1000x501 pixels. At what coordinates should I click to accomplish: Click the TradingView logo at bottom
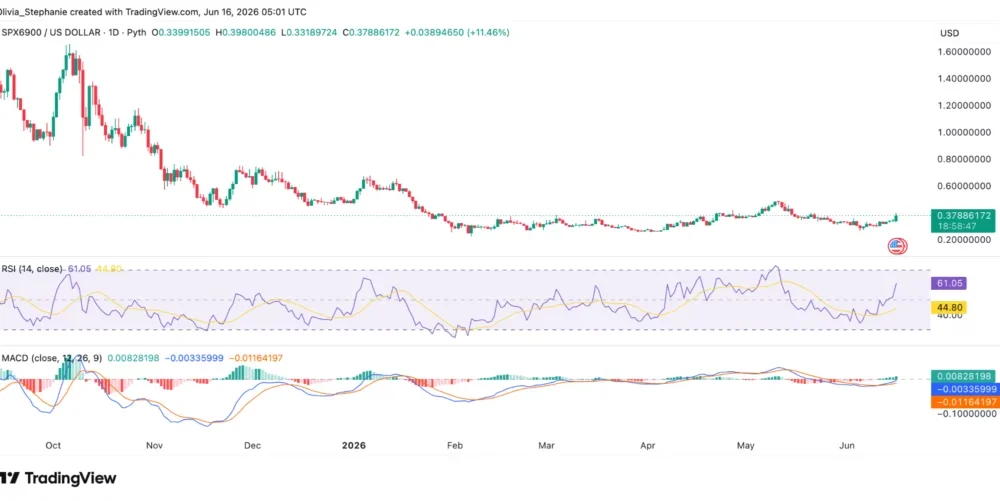tap(58, 478)
